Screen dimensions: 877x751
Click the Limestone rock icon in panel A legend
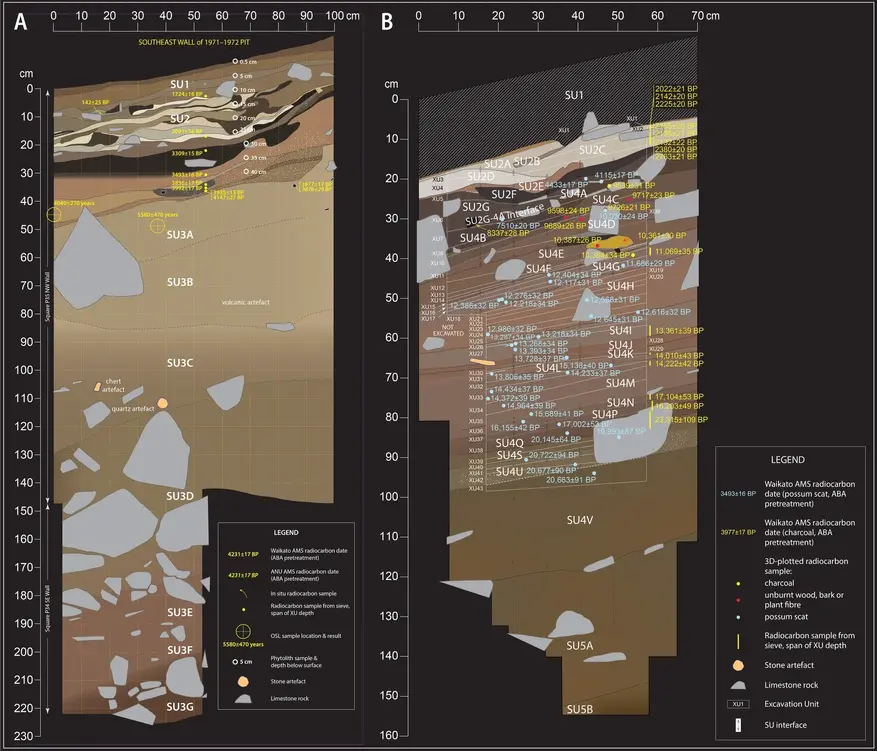point(243,698)
